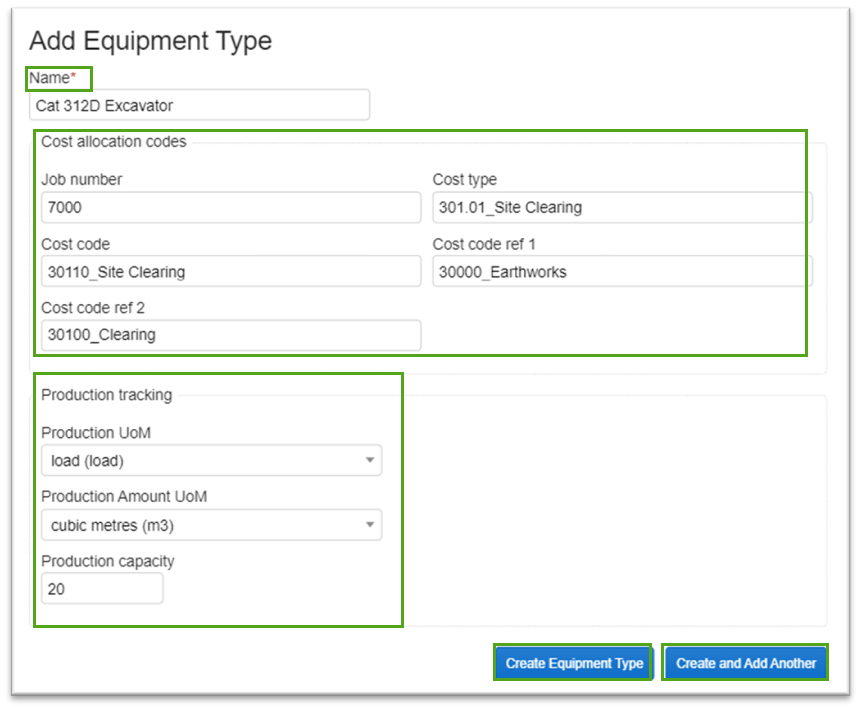Click the Cost code ref 1 field with 30000_Earthworks

tap(621, 271)
